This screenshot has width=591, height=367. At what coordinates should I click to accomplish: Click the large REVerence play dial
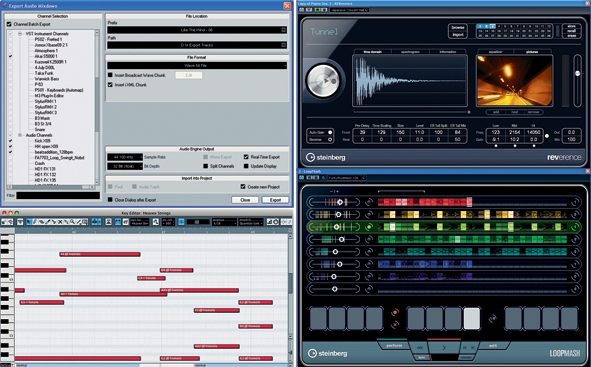(x=323, y=81)
